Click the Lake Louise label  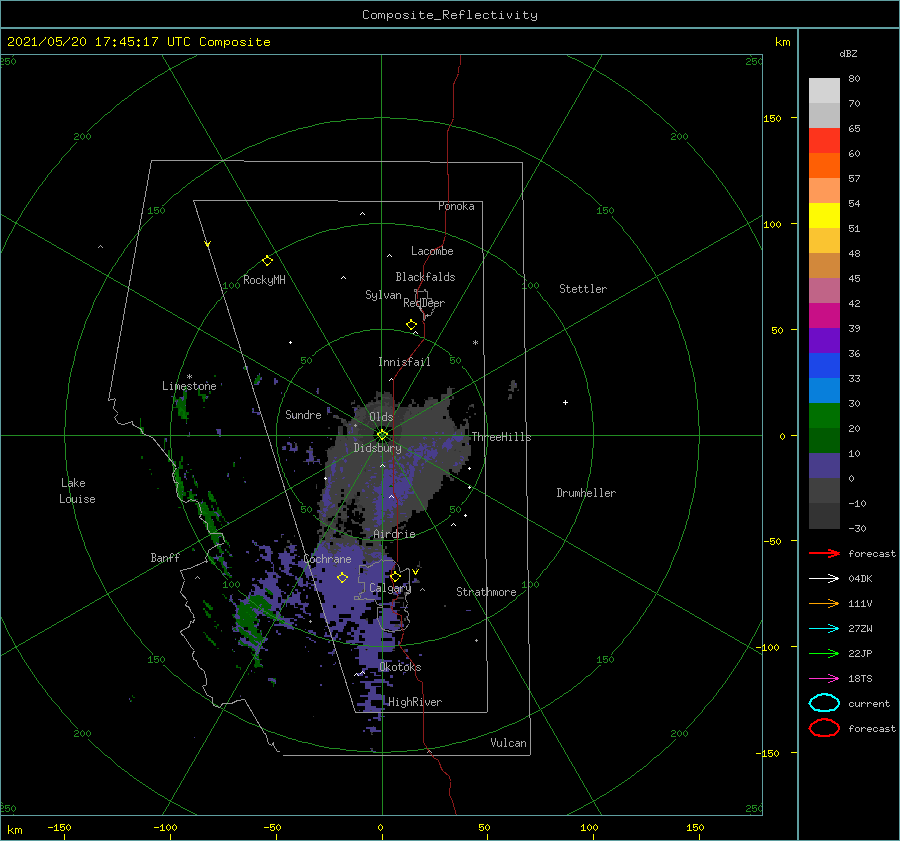point(77,491)
